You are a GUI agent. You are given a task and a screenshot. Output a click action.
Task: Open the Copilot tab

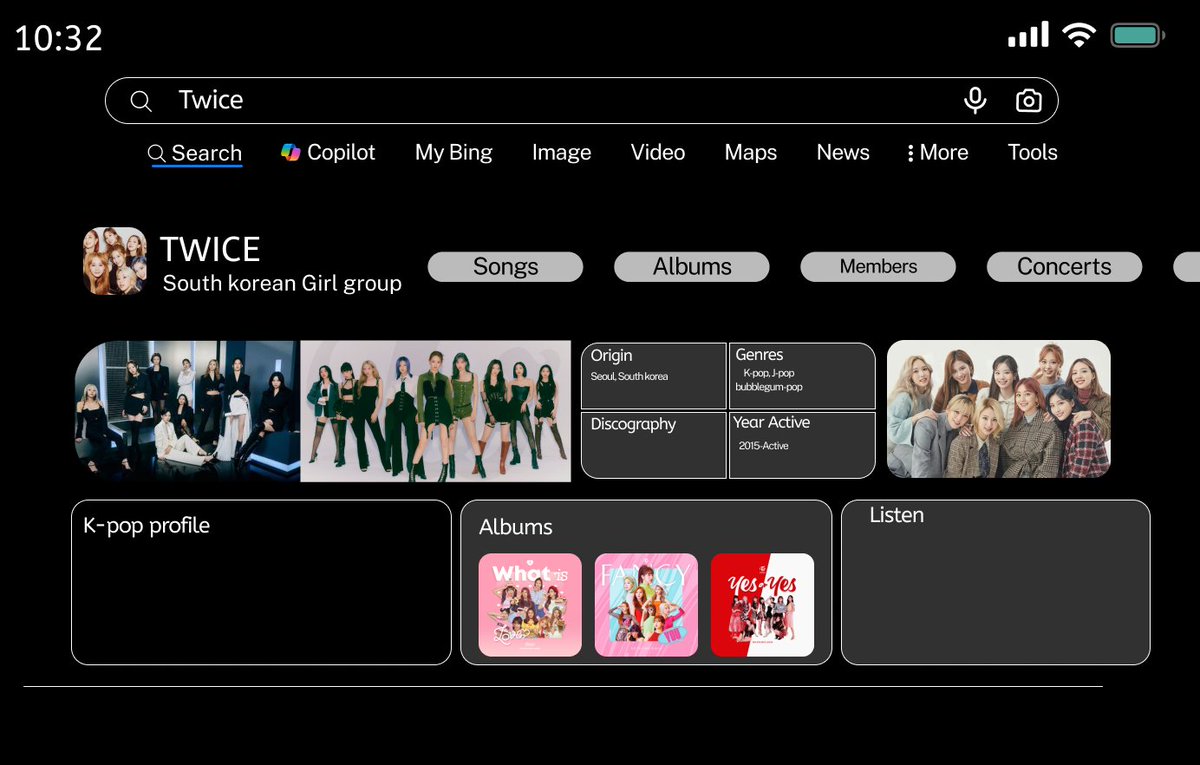pos(328,152)
